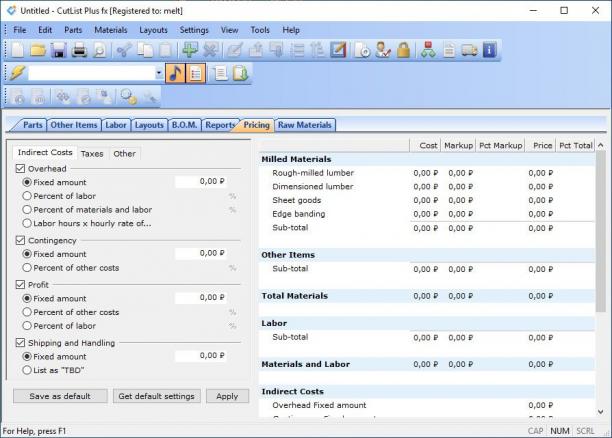Click the Paste clipboard icon

[x=165, y=50]
